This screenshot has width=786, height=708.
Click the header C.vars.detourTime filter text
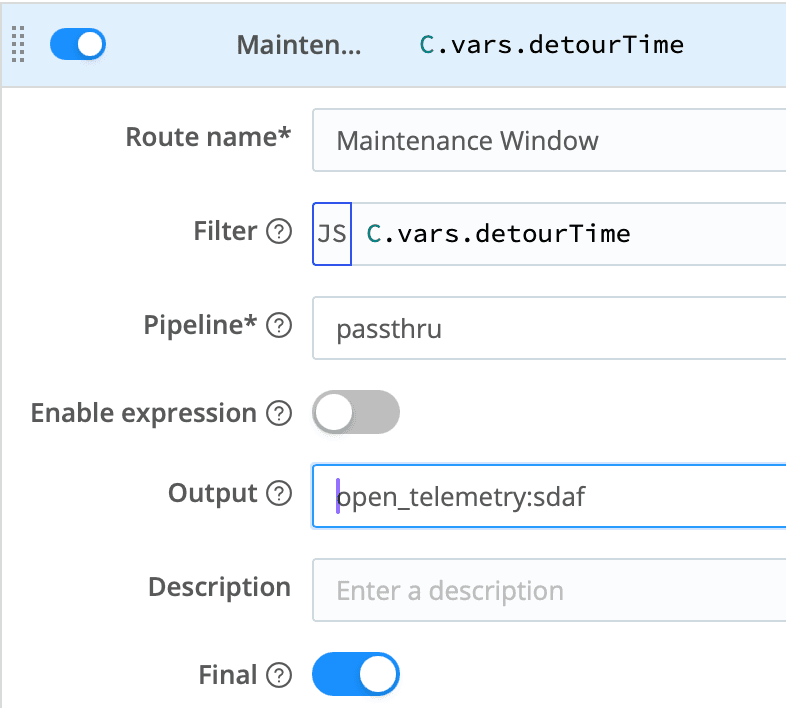(551, 45)
